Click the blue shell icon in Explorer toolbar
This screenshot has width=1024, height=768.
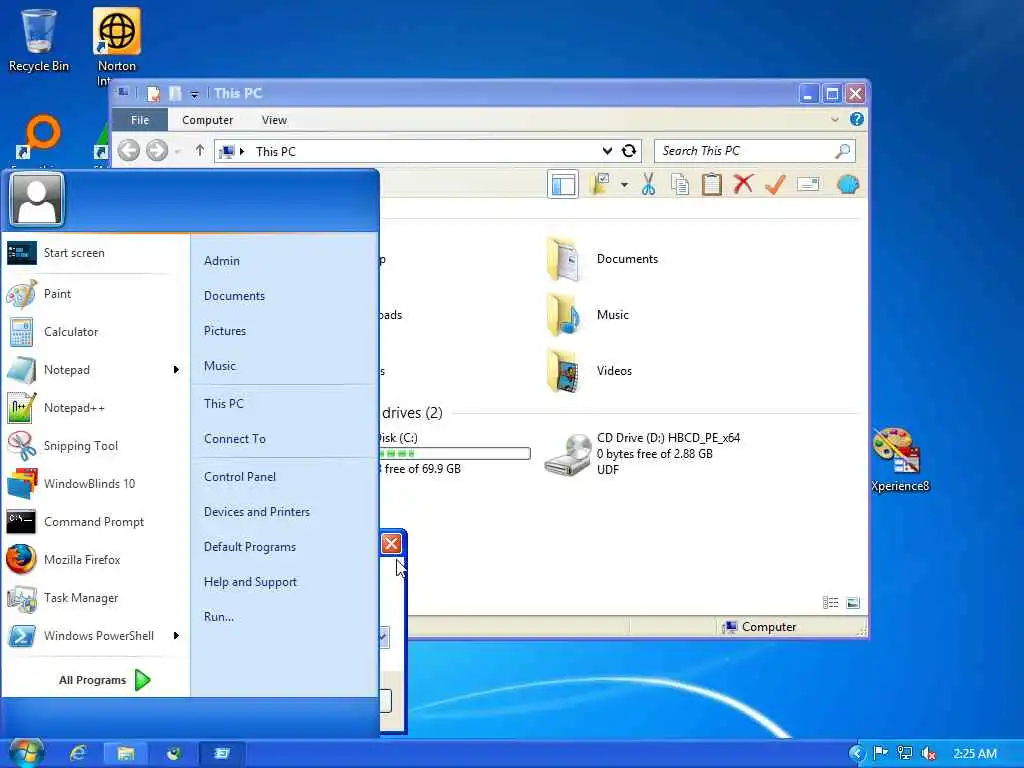point(848,185)
